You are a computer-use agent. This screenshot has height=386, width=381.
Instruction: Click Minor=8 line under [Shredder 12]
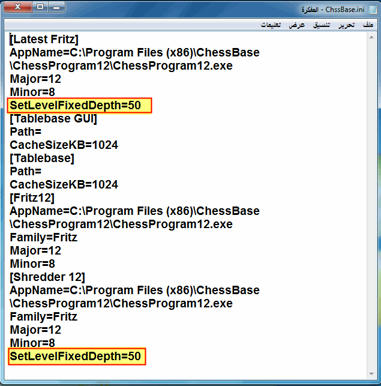pyautogui.click(x=32, y=343)
